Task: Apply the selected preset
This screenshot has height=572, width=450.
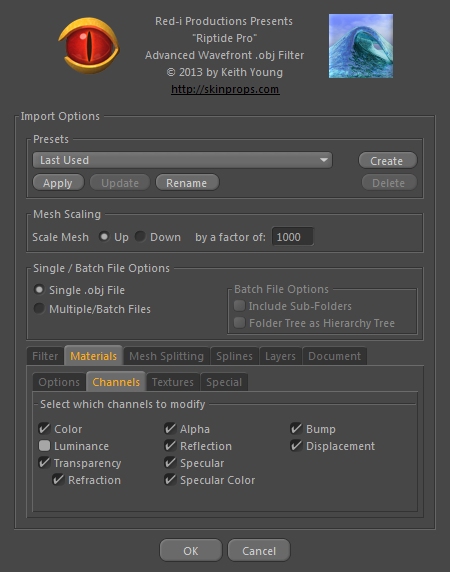Action: point(58,182)
